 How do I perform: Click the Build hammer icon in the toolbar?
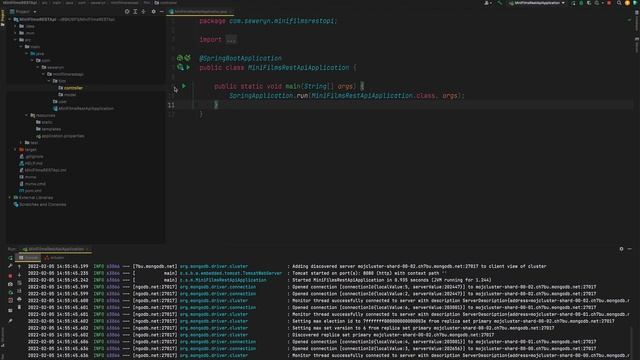tap(500, 3)
